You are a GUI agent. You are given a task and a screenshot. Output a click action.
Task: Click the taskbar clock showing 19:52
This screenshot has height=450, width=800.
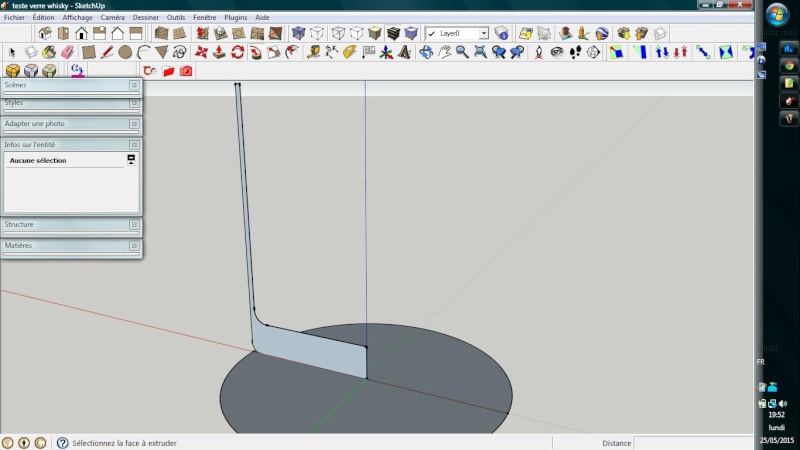(777, 415)
